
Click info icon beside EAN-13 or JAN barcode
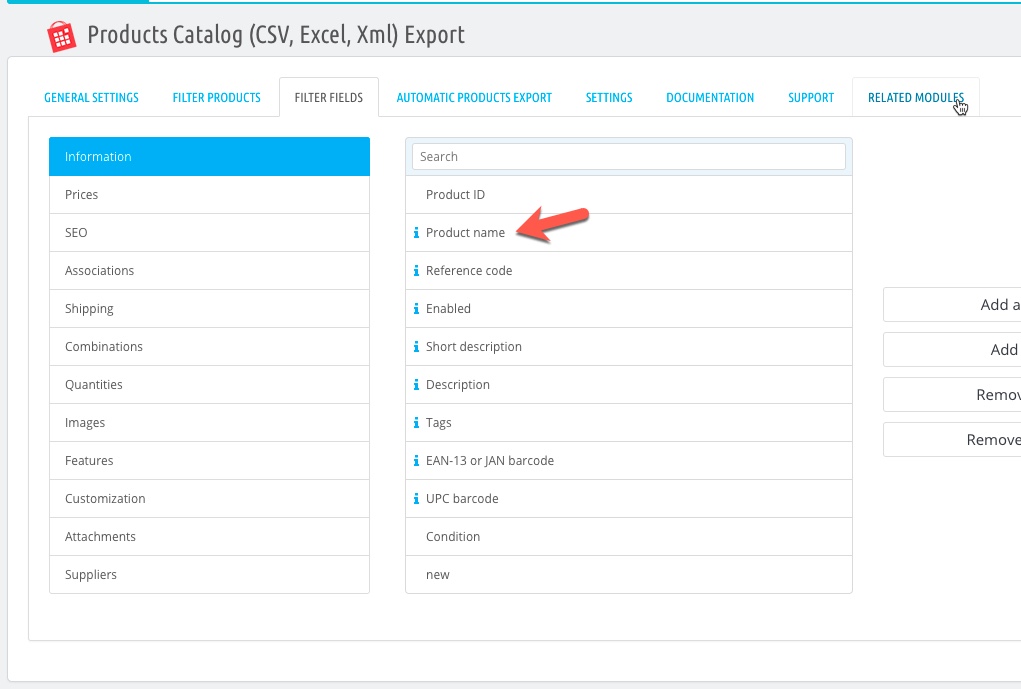click(416, 460)
